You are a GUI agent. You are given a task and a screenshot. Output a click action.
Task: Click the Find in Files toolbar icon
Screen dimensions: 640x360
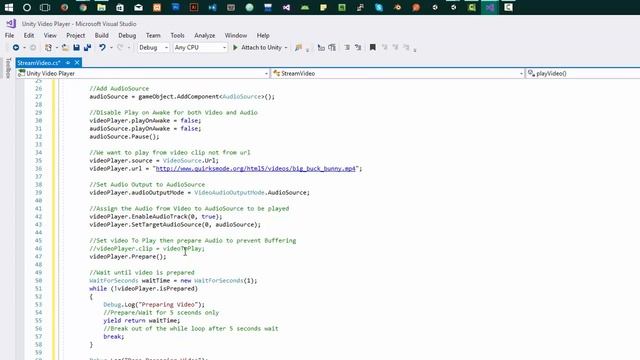point(298,48)
